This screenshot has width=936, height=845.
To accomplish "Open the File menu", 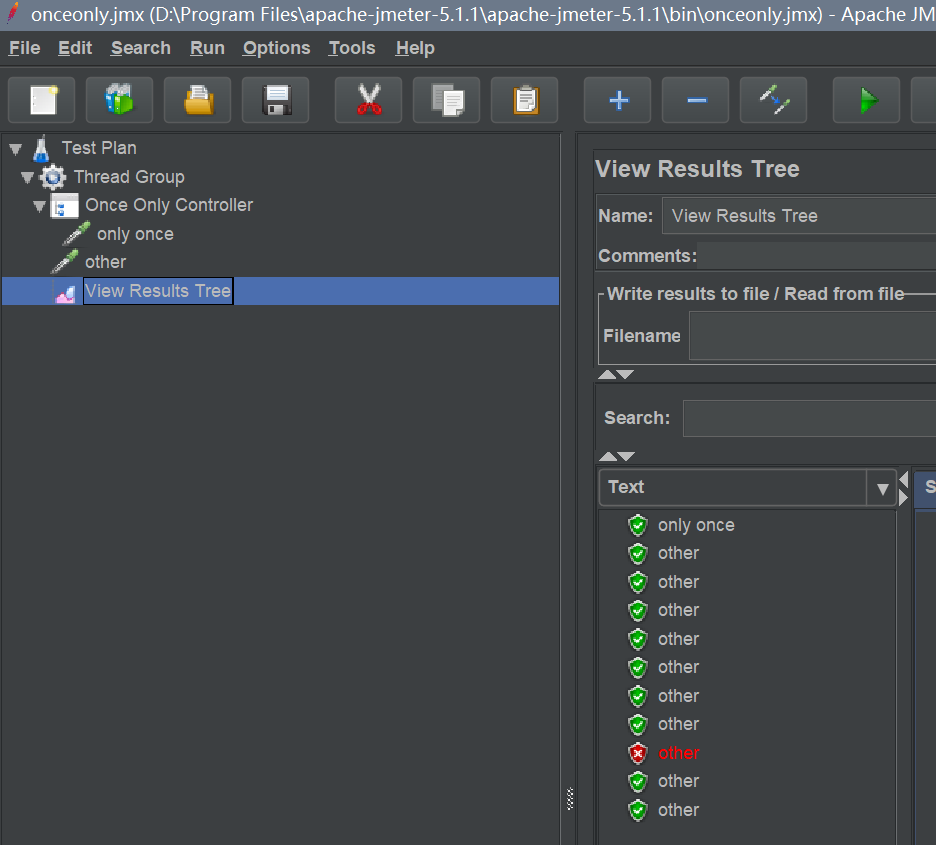I will pos(24,48).
